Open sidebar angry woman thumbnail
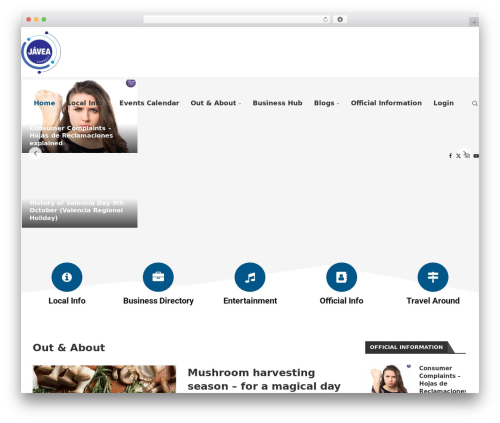The height and width of the screenshot is (423, 500). coord(390,379)
